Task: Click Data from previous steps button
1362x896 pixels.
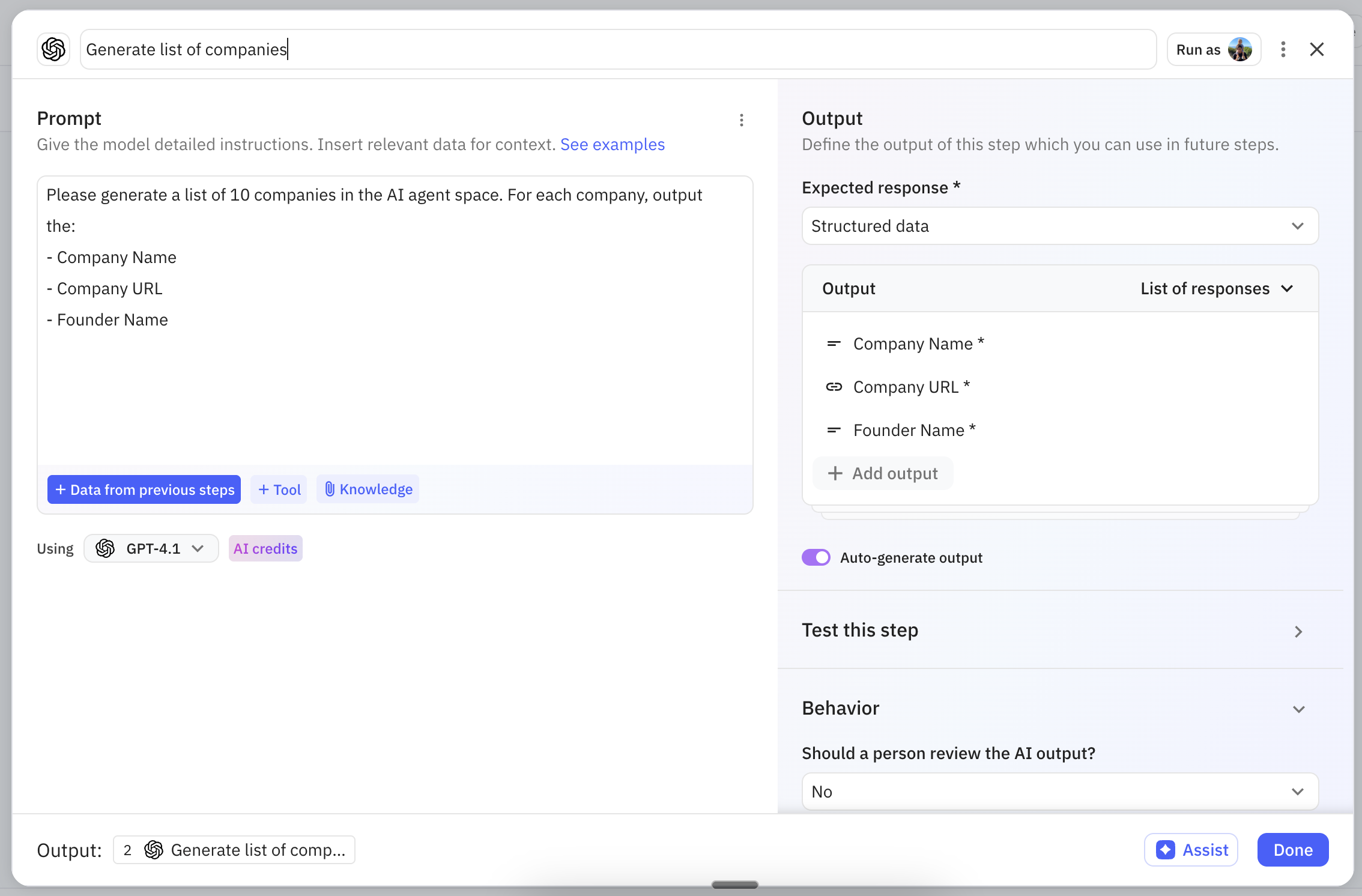Action: coord(144,489)
